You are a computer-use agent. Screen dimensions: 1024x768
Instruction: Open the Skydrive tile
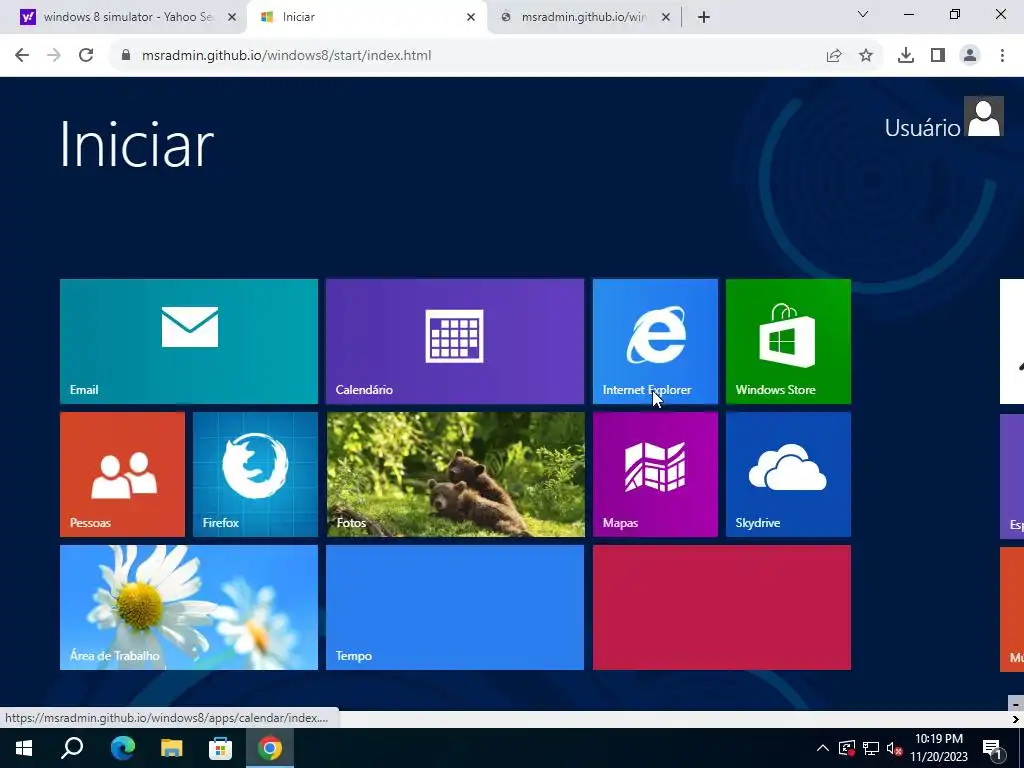788,475
